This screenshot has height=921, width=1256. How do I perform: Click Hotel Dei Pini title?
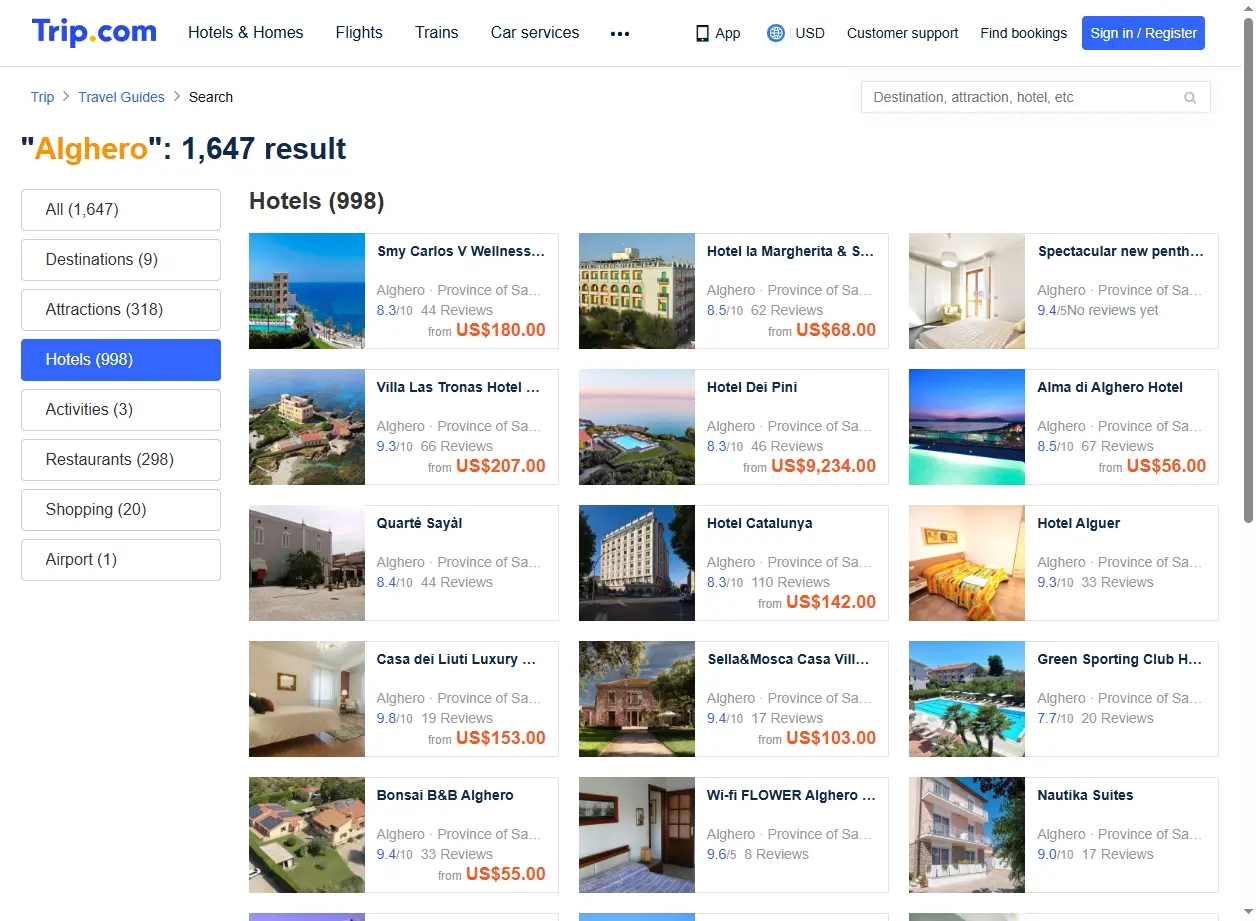(x=752, y=388)
